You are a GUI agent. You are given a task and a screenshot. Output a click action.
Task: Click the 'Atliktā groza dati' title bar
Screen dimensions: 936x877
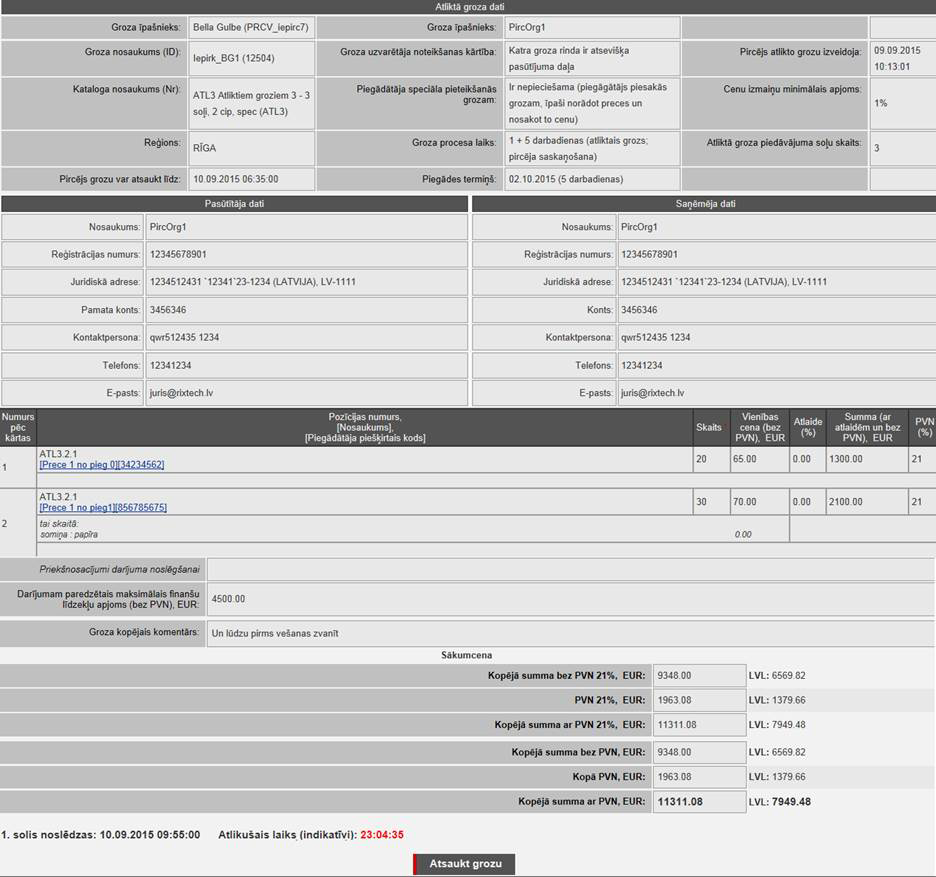click(x=468, y=7)
